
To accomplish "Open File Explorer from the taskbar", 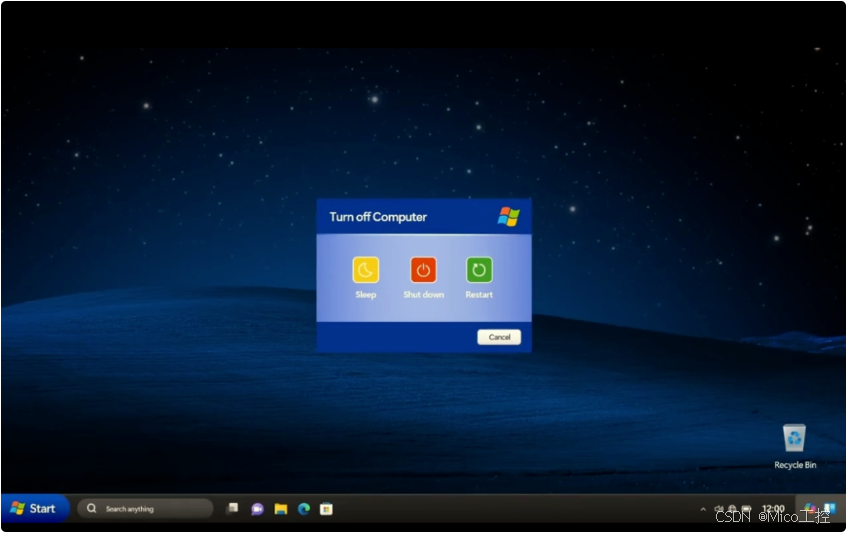I will point(281,509).
